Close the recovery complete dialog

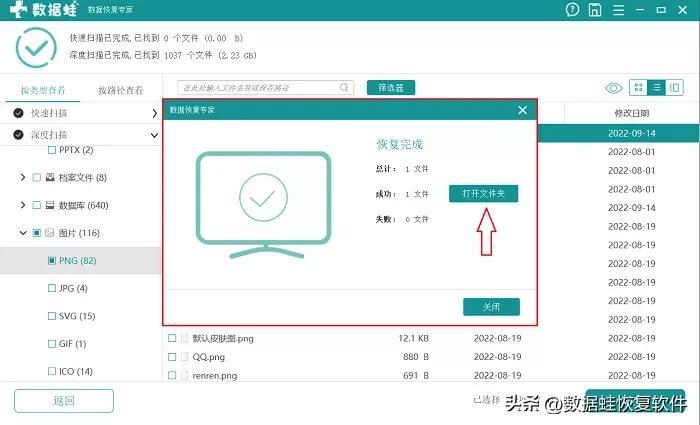pos(522,110)
